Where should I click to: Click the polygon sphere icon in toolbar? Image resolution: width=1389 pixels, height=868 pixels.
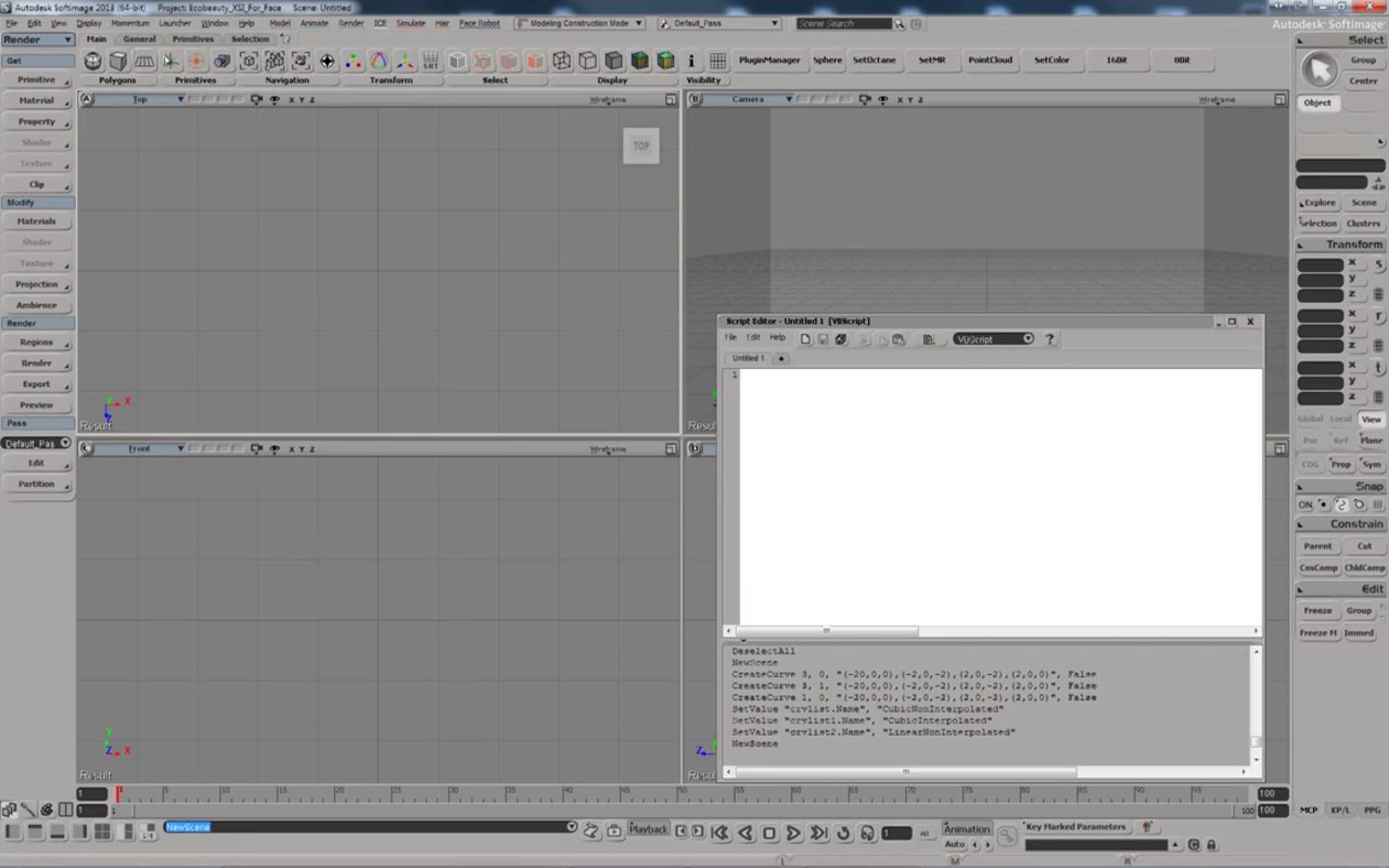click(93, 61)
